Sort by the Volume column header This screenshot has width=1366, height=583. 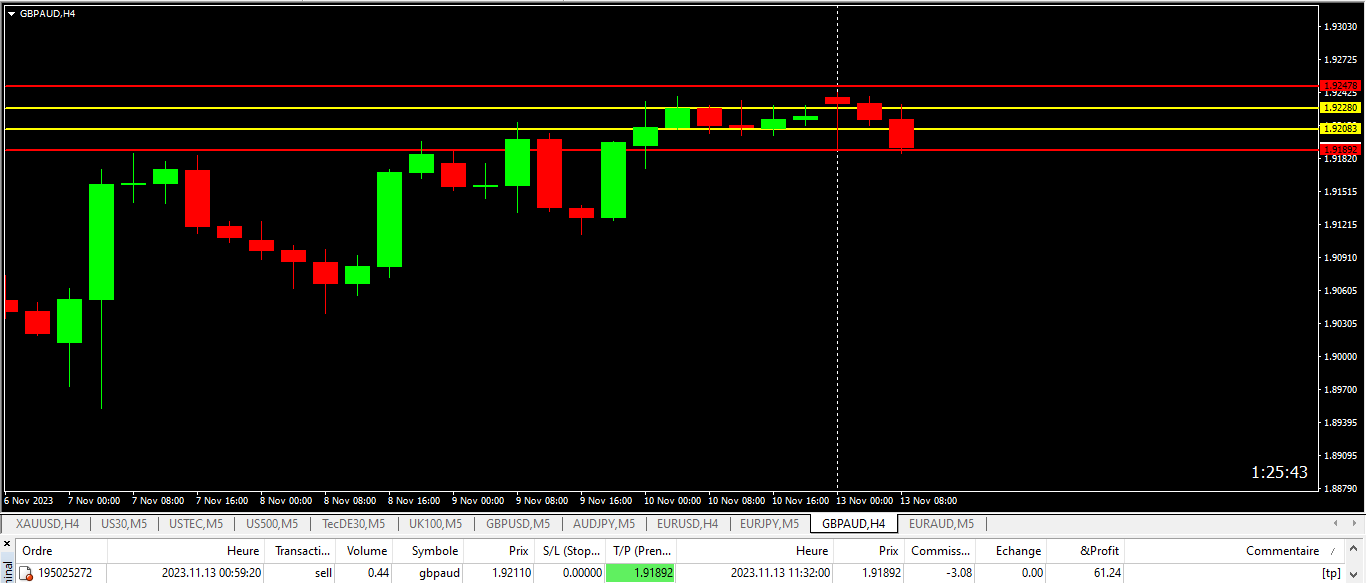coord(364,551)
